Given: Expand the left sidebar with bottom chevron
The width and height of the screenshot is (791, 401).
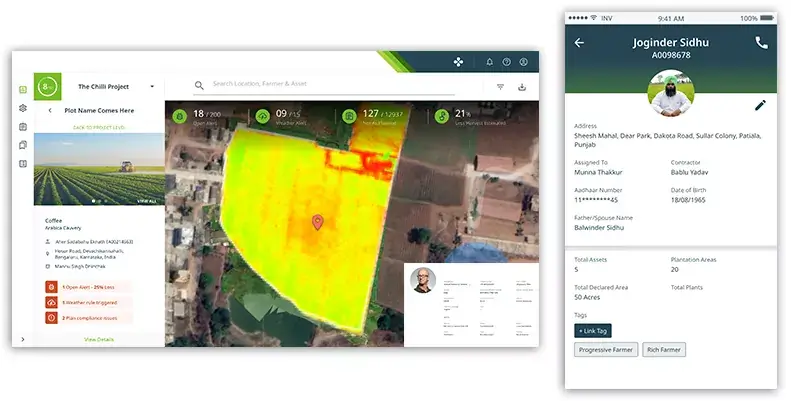Looking at the screenshot, I should coord(23,339).
